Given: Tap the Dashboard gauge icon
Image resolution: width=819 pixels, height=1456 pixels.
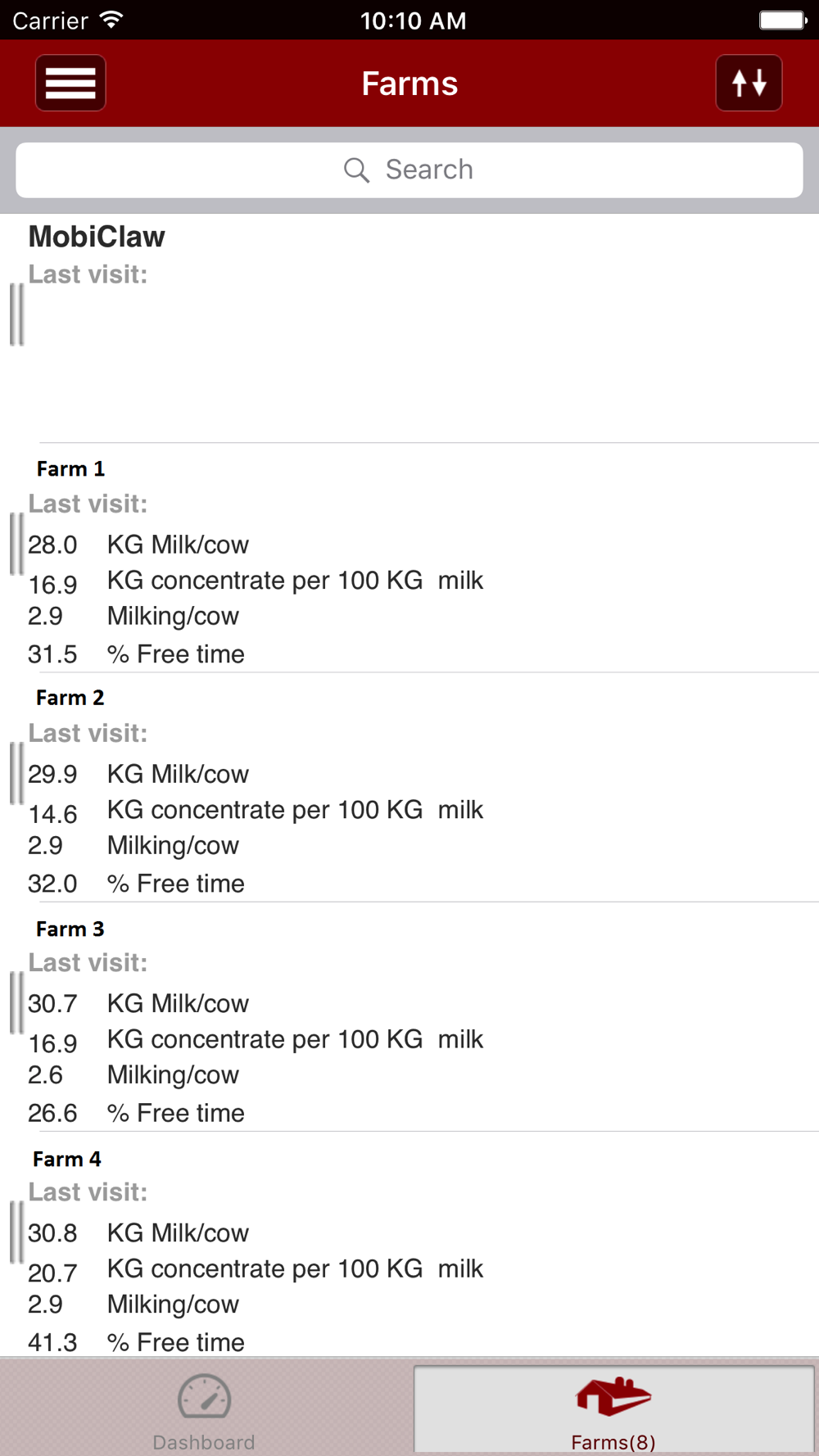Looking at the screenshot, I should (x=204, y=1397).
